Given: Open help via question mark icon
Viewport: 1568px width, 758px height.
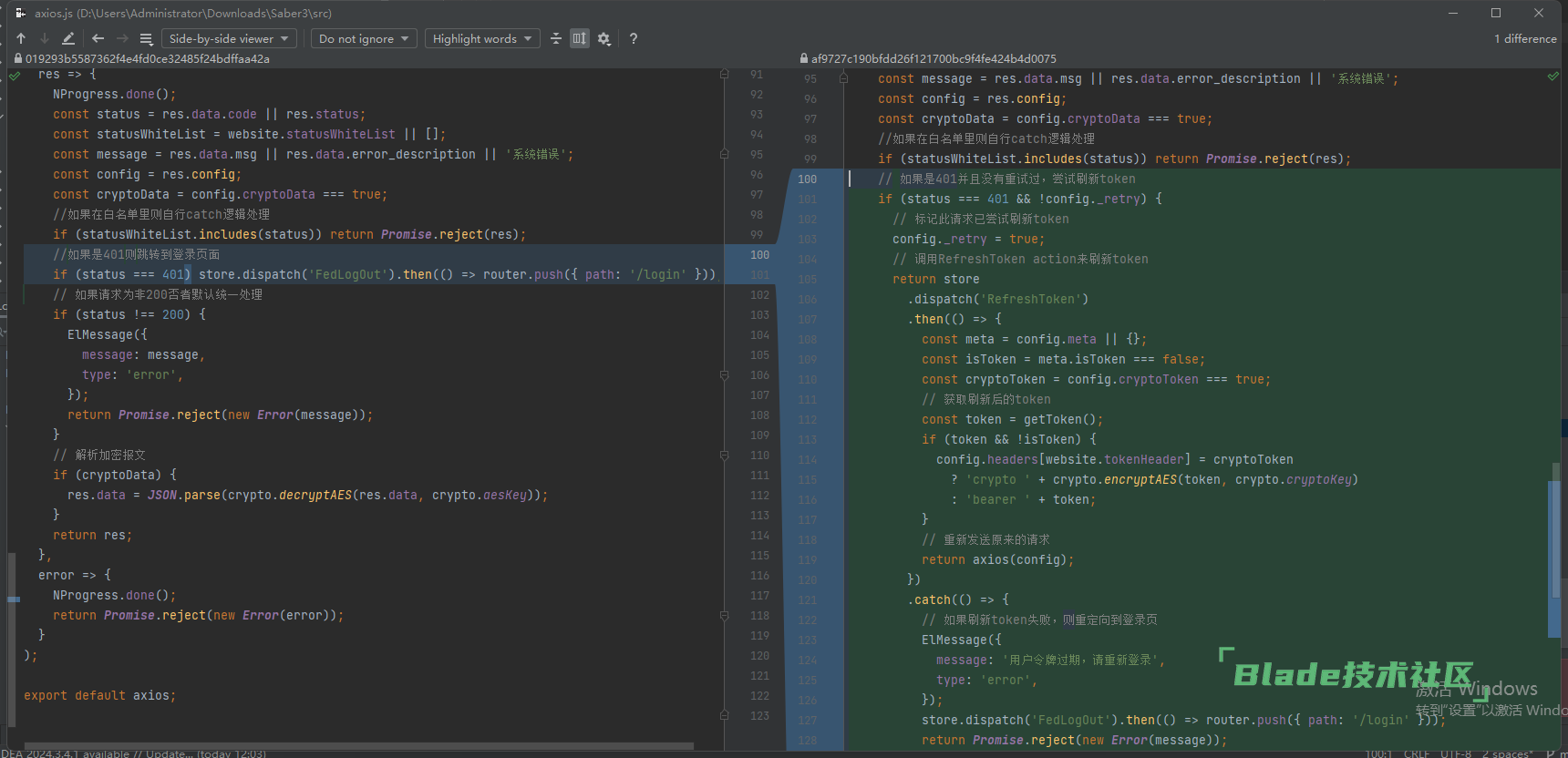Looking at the screenshot, I should click(633, 38).
